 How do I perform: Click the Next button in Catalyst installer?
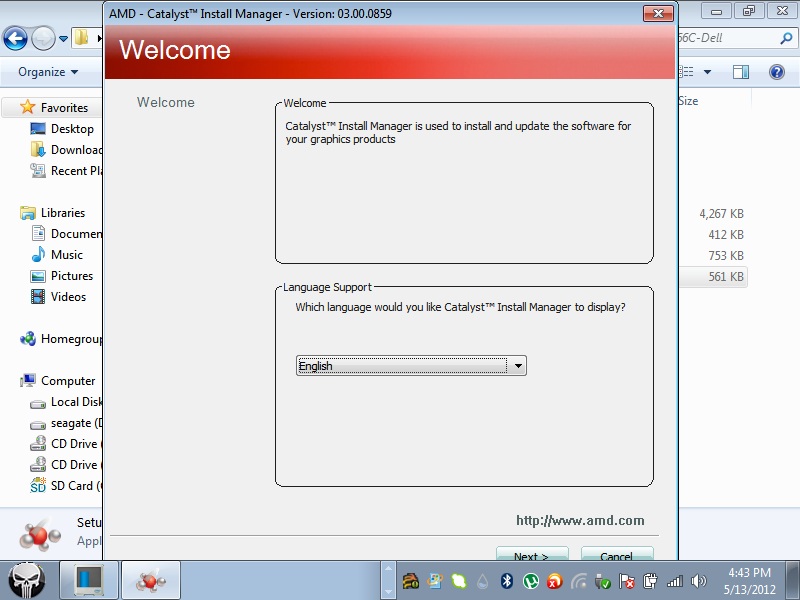(532, 553)
